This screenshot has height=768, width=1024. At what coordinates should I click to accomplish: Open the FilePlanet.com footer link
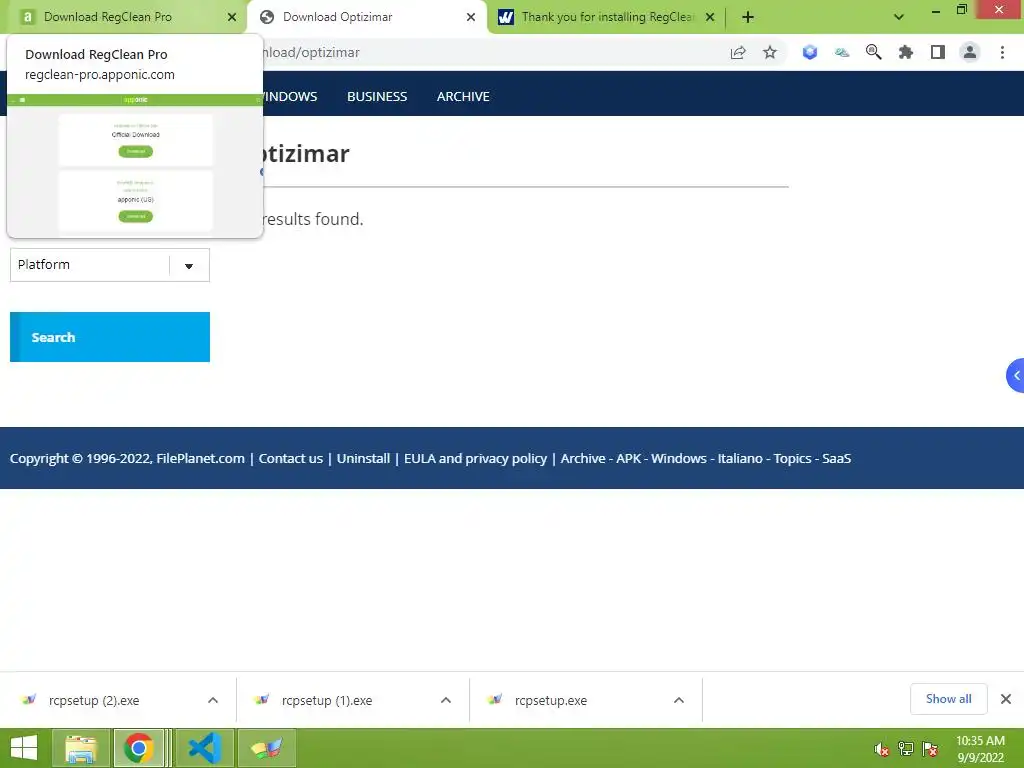200,458
